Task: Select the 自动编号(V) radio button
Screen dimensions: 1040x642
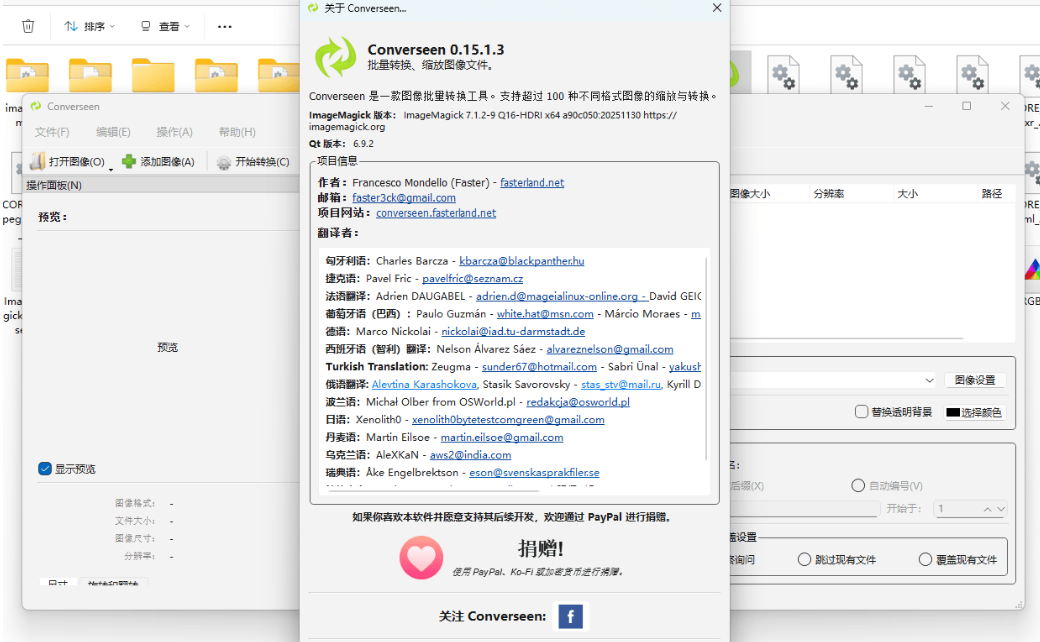Action: point(858,485)
